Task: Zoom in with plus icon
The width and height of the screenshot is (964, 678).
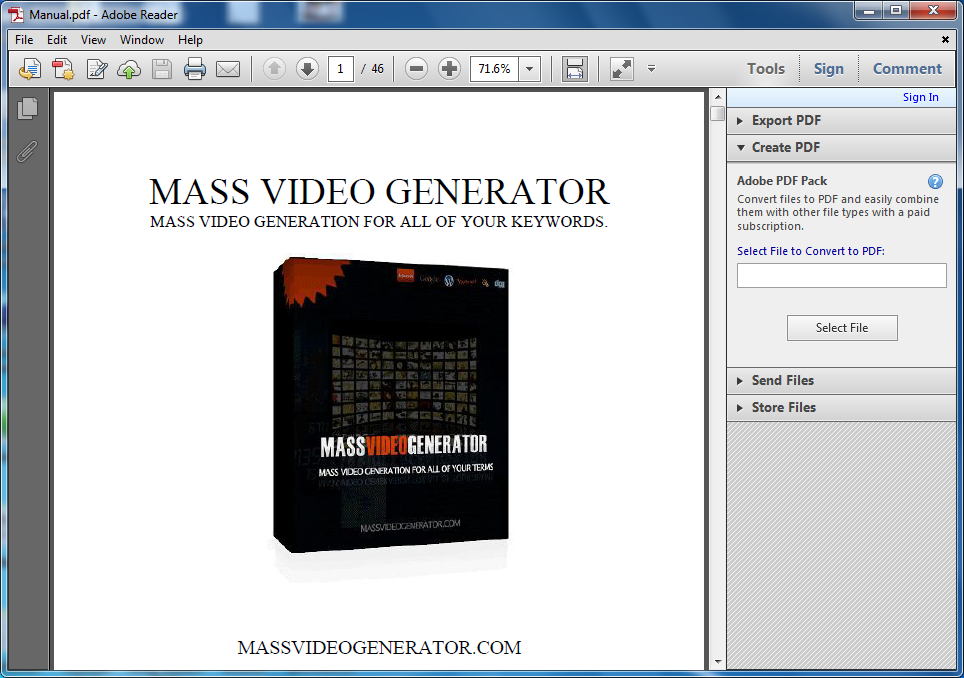Action: tap(449, 68)
